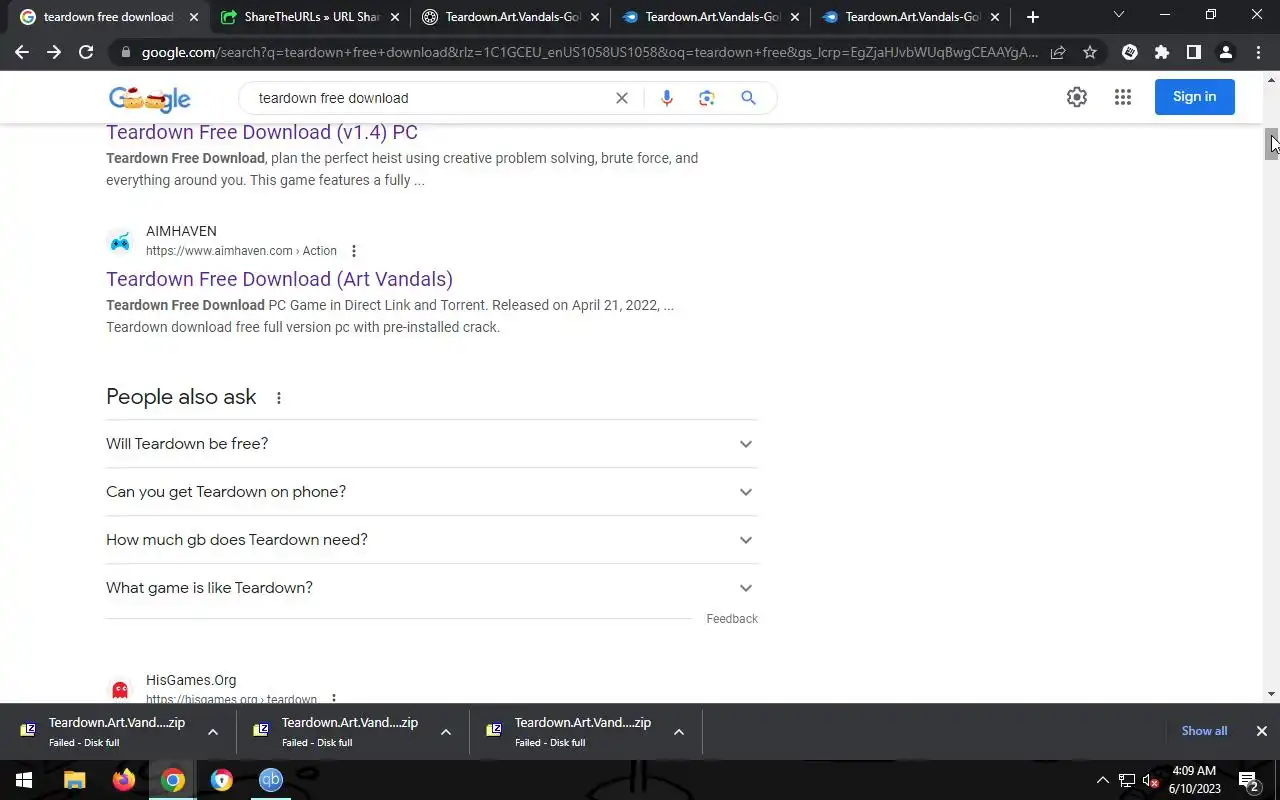Open options for second failed zip download
This screenshot has width=1280, height=800.
[x=446, y=732]
